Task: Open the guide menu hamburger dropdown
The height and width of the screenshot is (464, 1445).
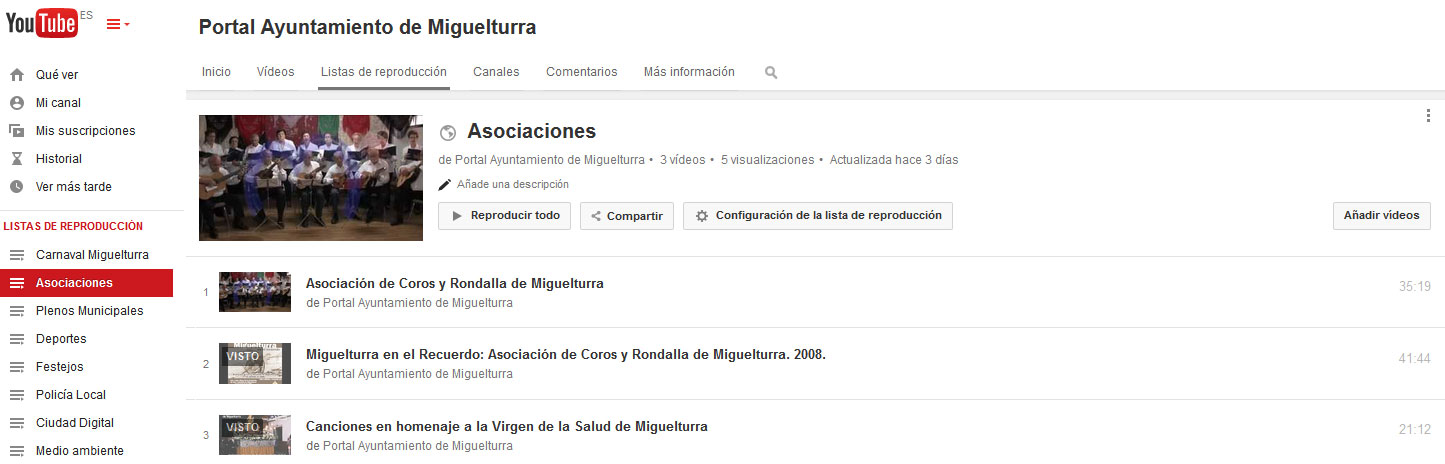Action: (x=118, y=24)
